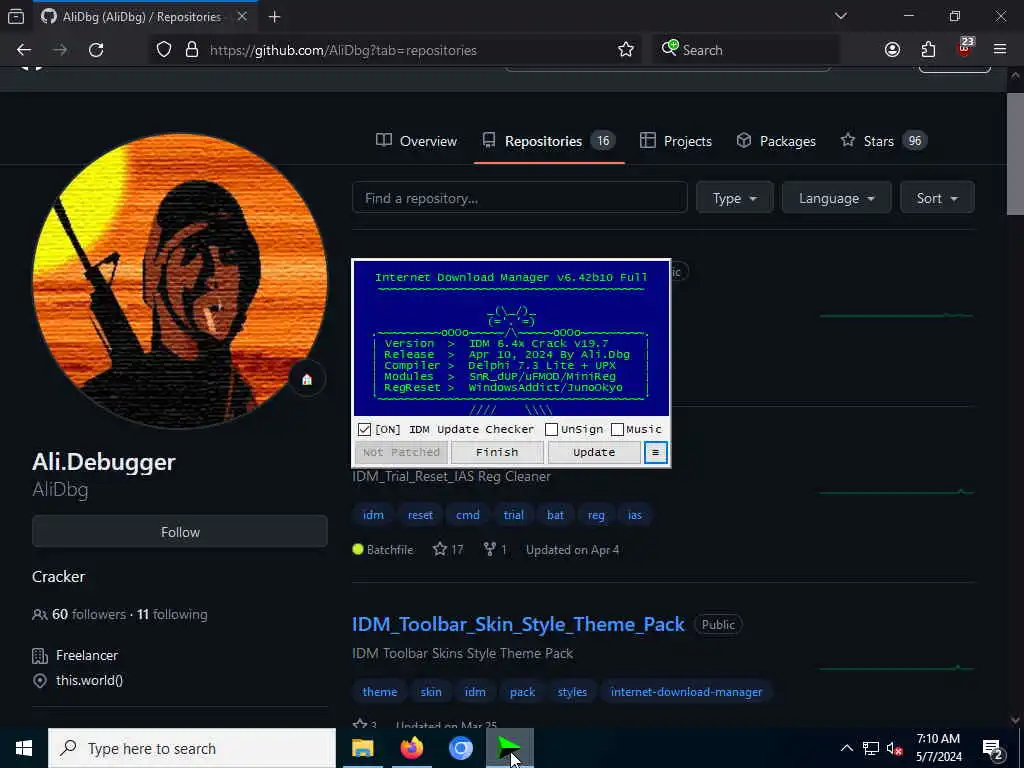Open the Stars tab

pos(884,141)
